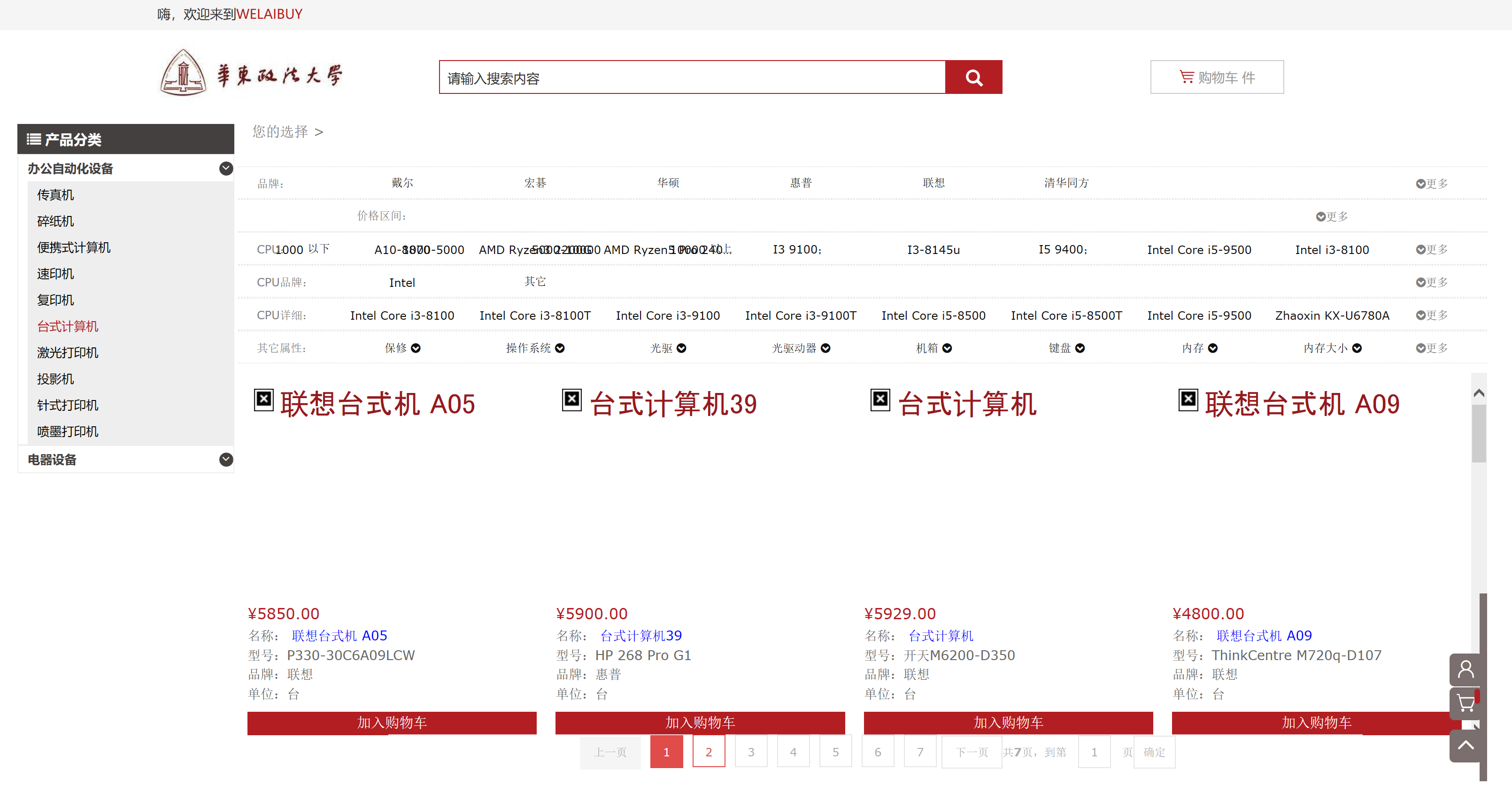1512x785 pixels.
Task: Open the 便携式计算机 category
Action: [73, 247]
